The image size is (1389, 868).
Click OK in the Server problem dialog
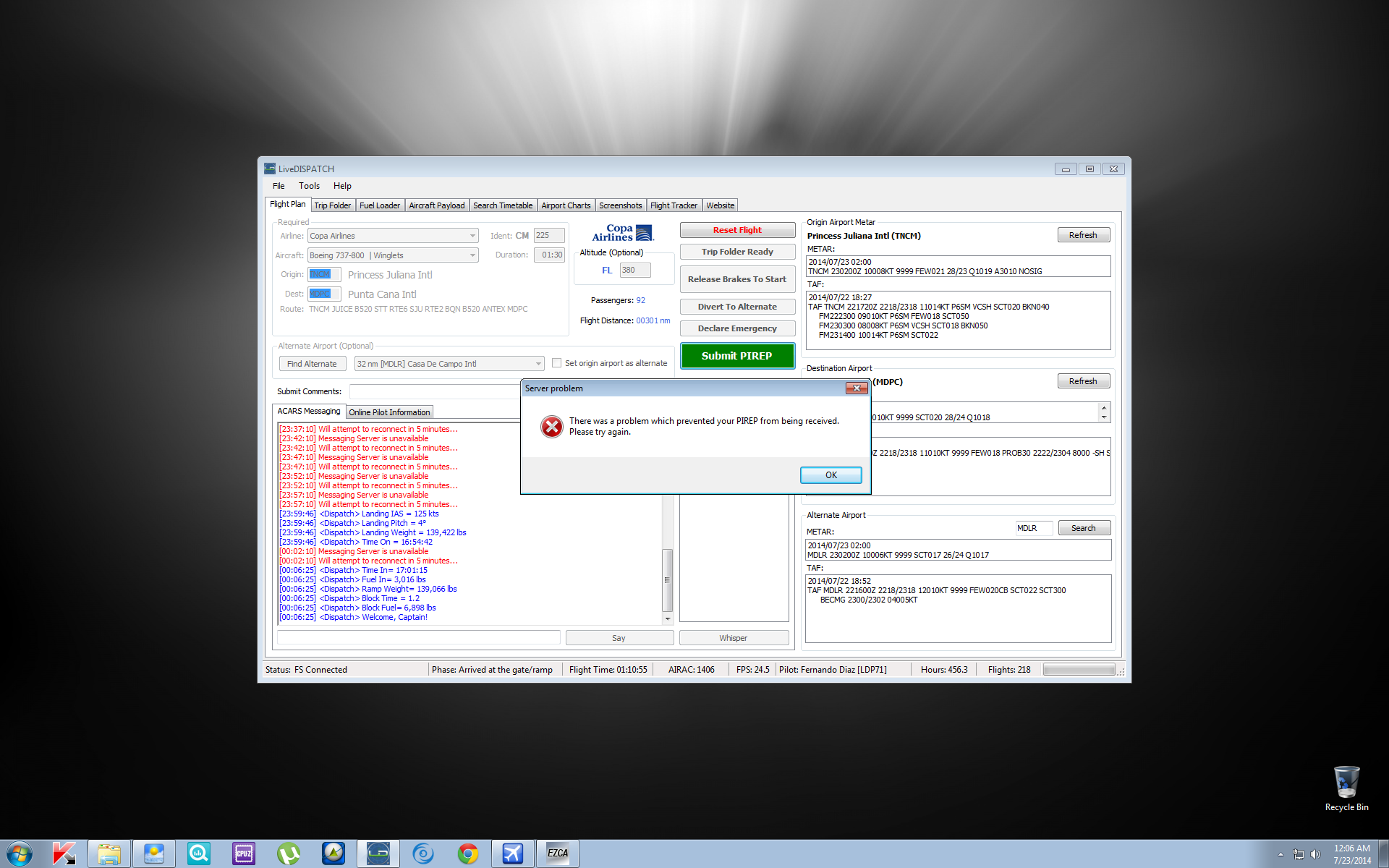831,475
